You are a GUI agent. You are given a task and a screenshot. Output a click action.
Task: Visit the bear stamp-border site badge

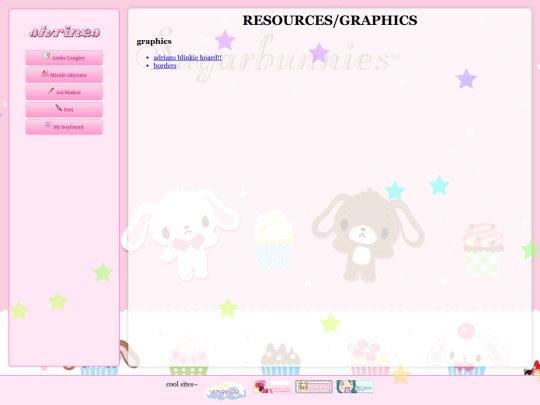coord(314,387)
